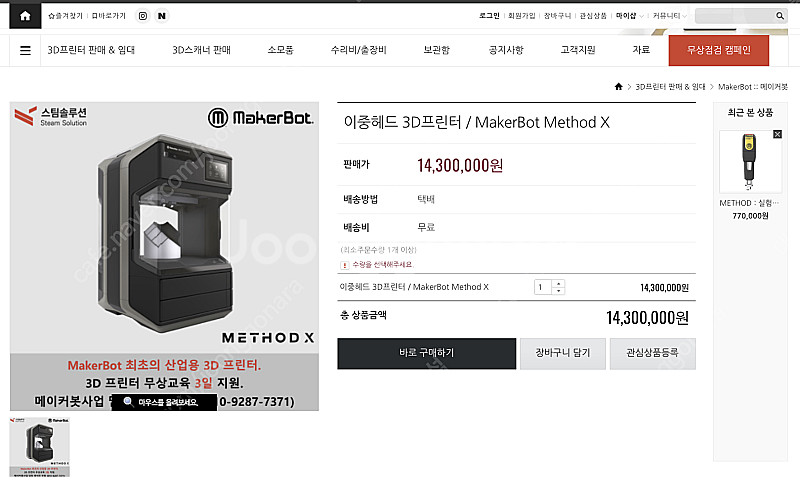The image size is (800, 496).
Task: Click the breadcrumb home icon
Action: pyautogui.click(x=618, y=87)
